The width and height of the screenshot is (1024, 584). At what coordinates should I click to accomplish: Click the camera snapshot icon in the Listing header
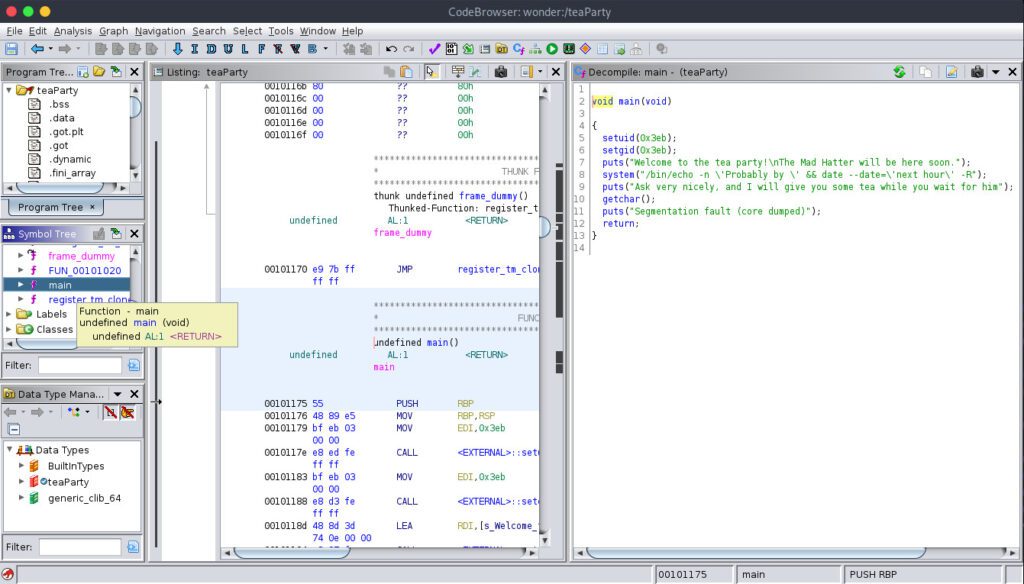[x=500, y=72]
